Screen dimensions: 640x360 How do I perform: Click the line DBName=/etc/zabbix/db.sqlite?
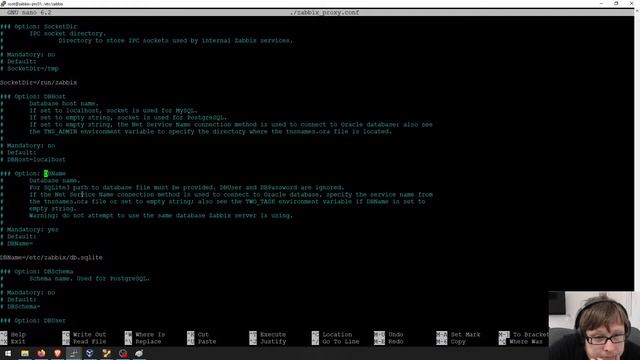click(x=51, y=258)
